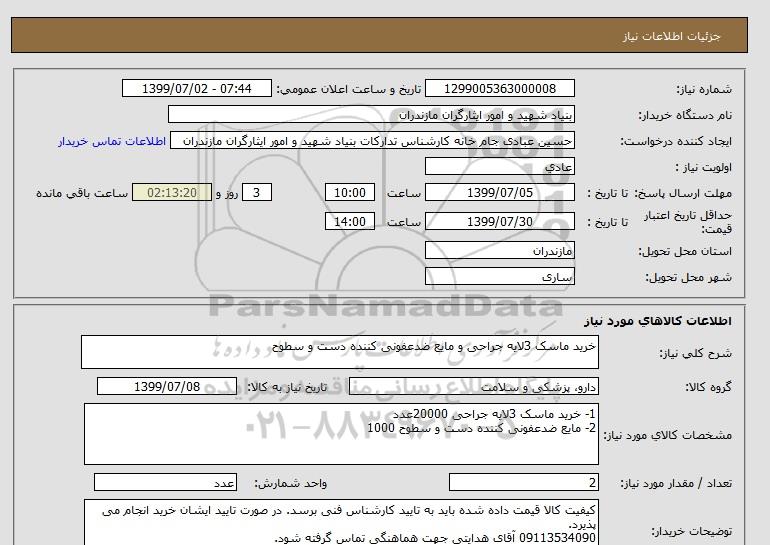Image resolution: width=770 pixels, height=545 pixels.
Task: Click the response deadline time 10:00
Action: click(x=350, y=192)
